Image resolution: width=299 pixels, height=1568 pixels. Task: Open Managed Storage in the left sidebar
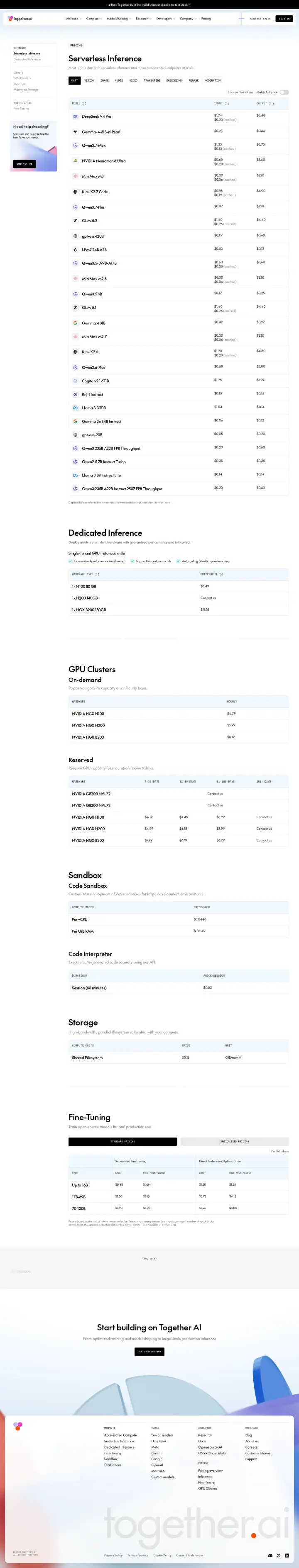(26, 90)
